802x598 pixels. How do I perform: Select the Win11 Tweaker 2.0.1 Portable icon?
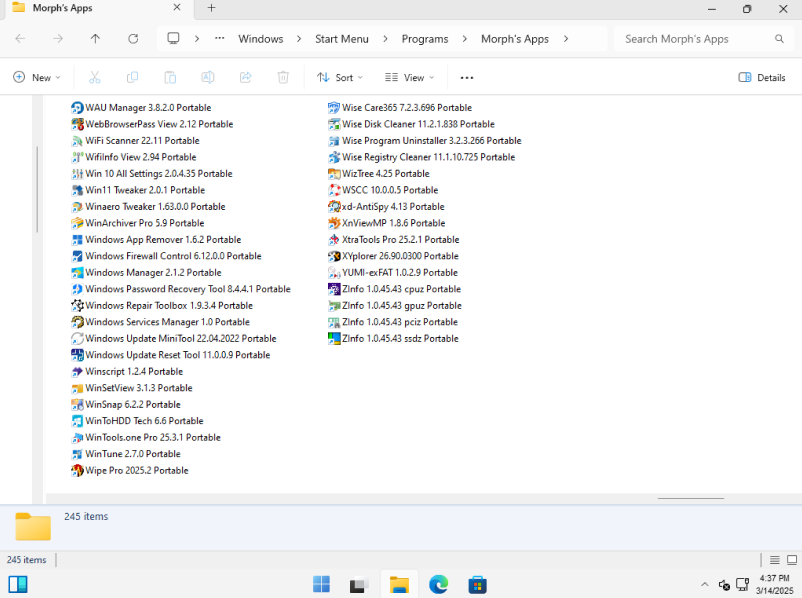click(x=77, y=190)
